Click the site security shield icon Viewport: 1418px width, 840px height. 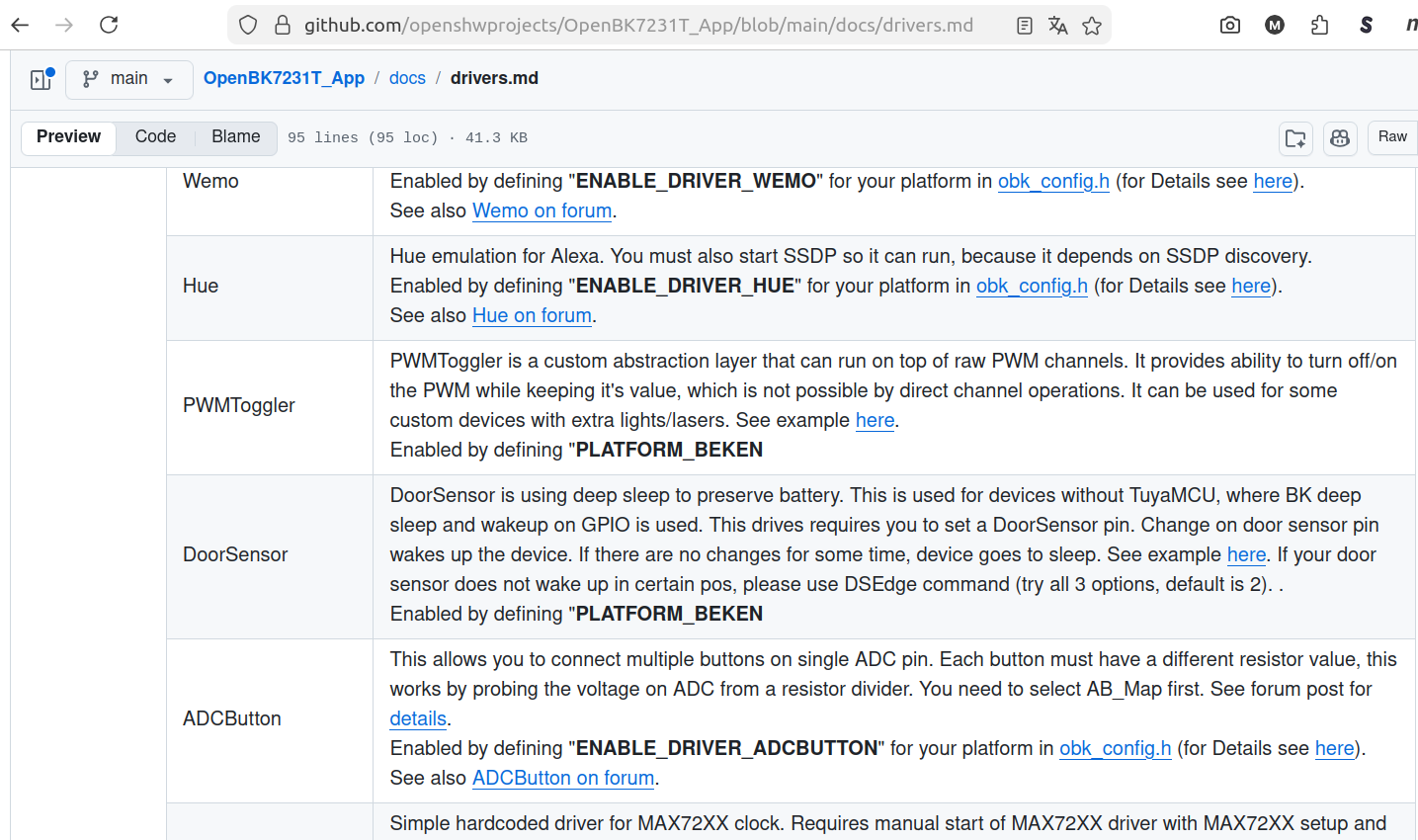pyautogui.click(x=248, y=25)
